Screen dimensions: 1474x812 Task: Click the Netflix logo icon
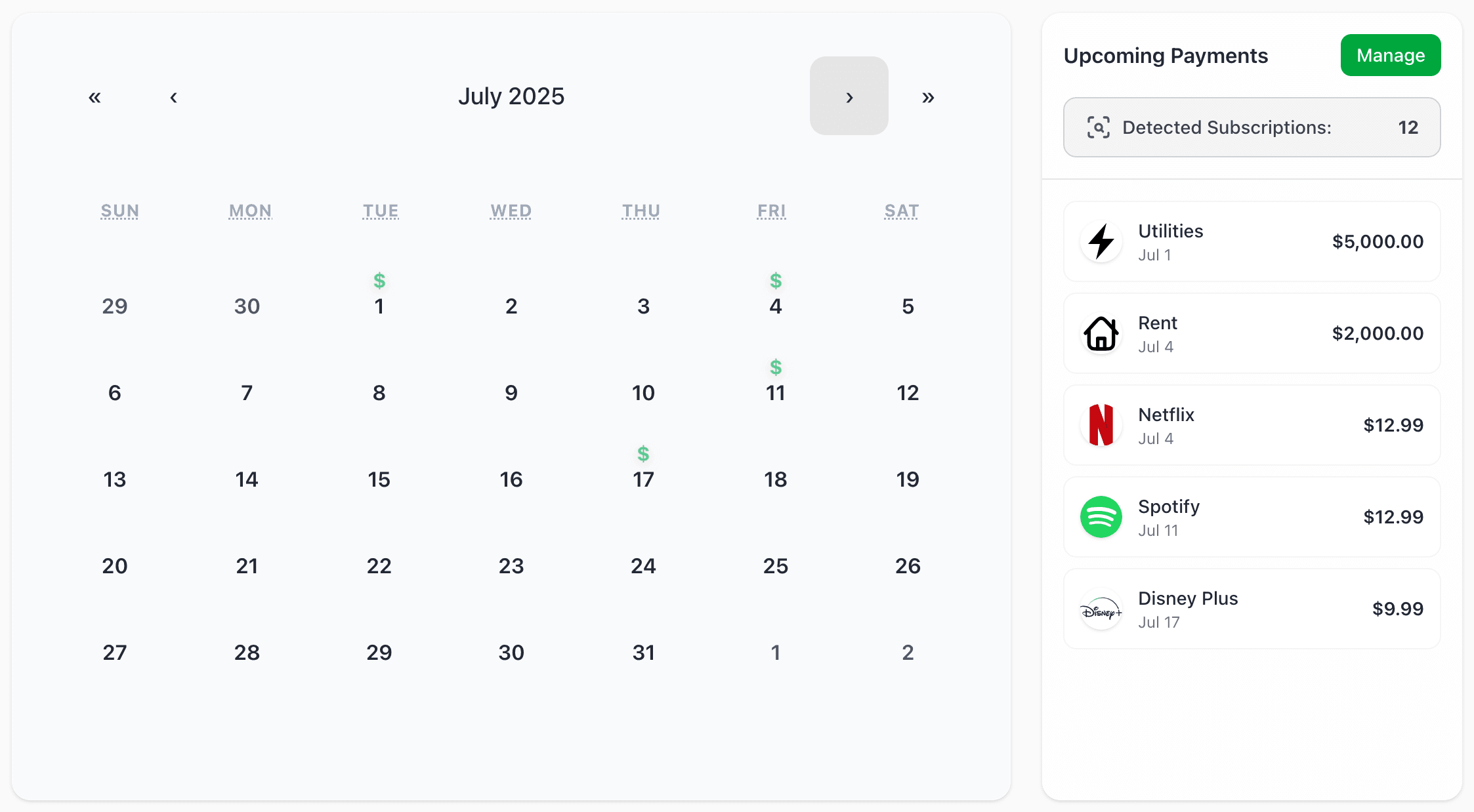click(1101, 425)
